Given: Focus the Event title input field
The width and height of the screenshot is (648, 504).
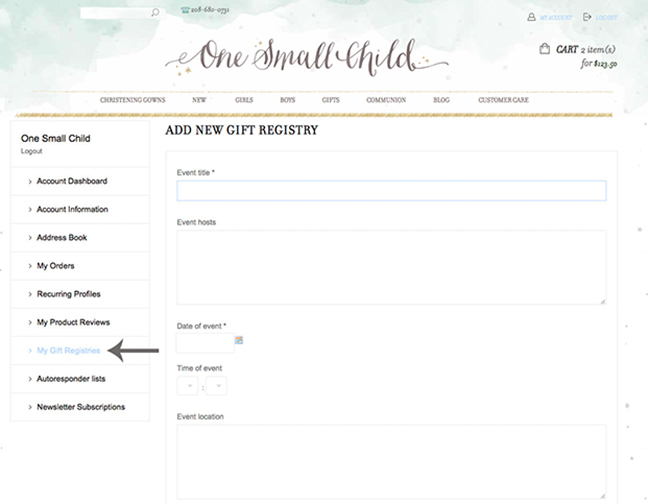Looking at the screenshot, I should coord(391,191).
